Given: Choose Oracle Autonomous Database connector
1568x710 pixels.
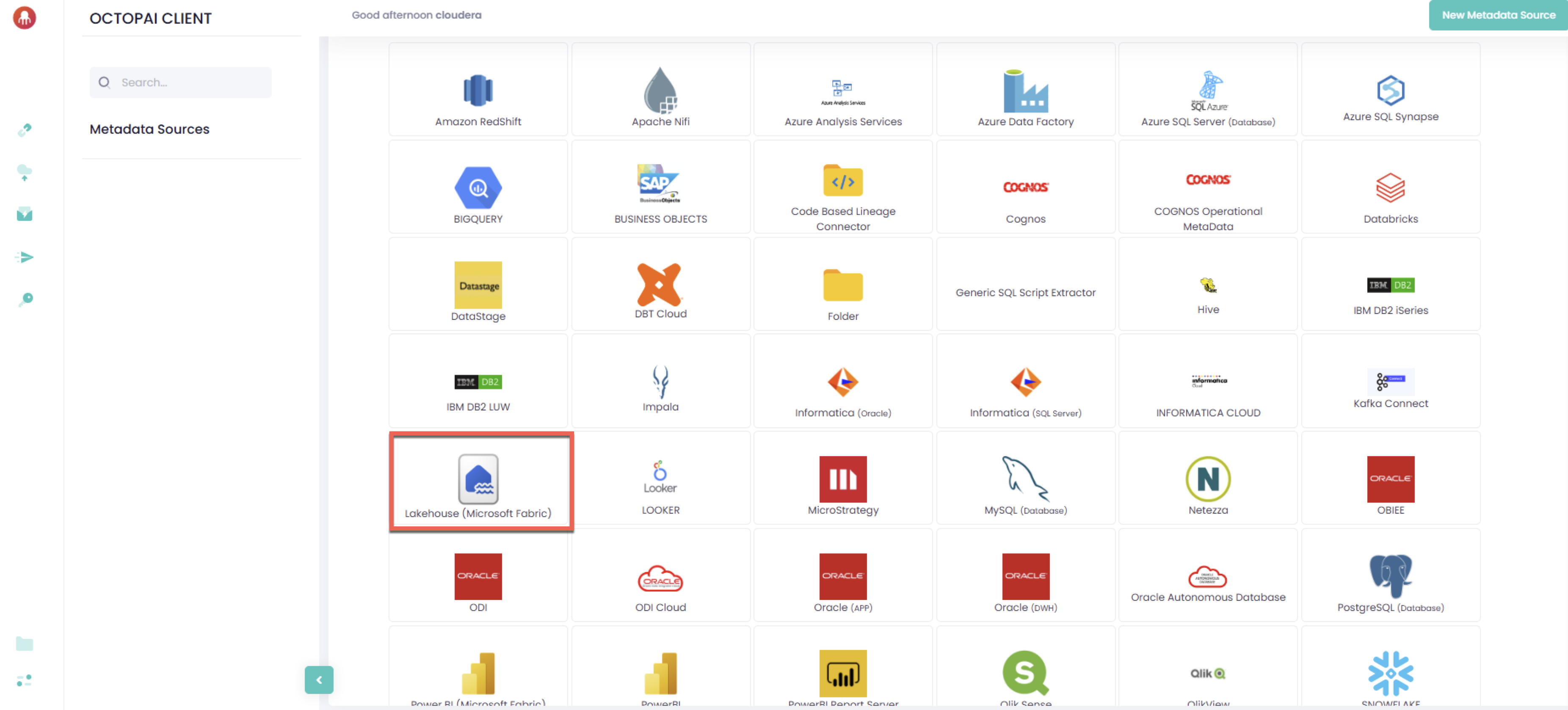Looking at the screenshot, I should 1208,575.
